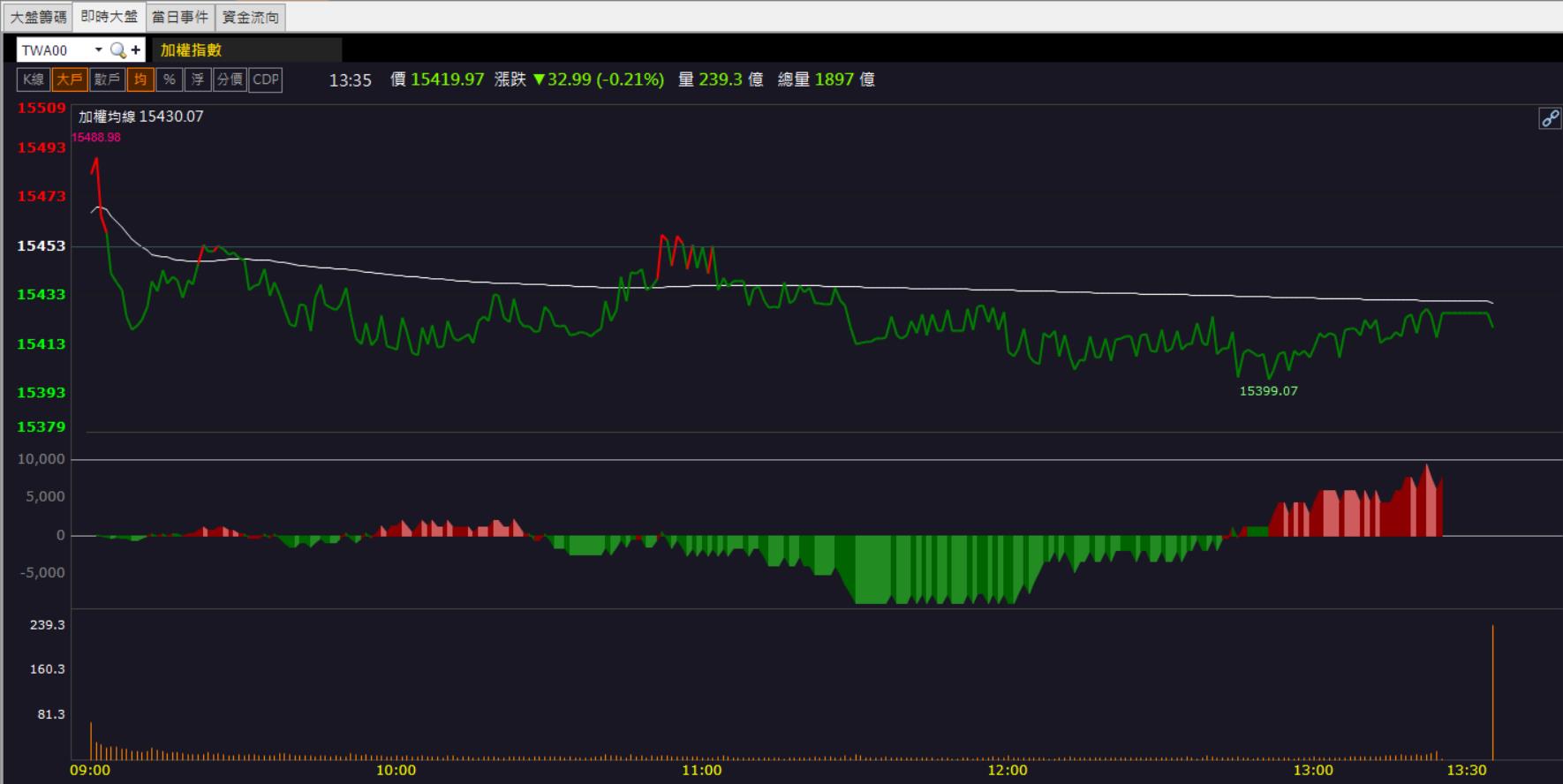1563x784 pixels.
Task: Click the day-high label 15488.98
Action: tap(96, 138)
